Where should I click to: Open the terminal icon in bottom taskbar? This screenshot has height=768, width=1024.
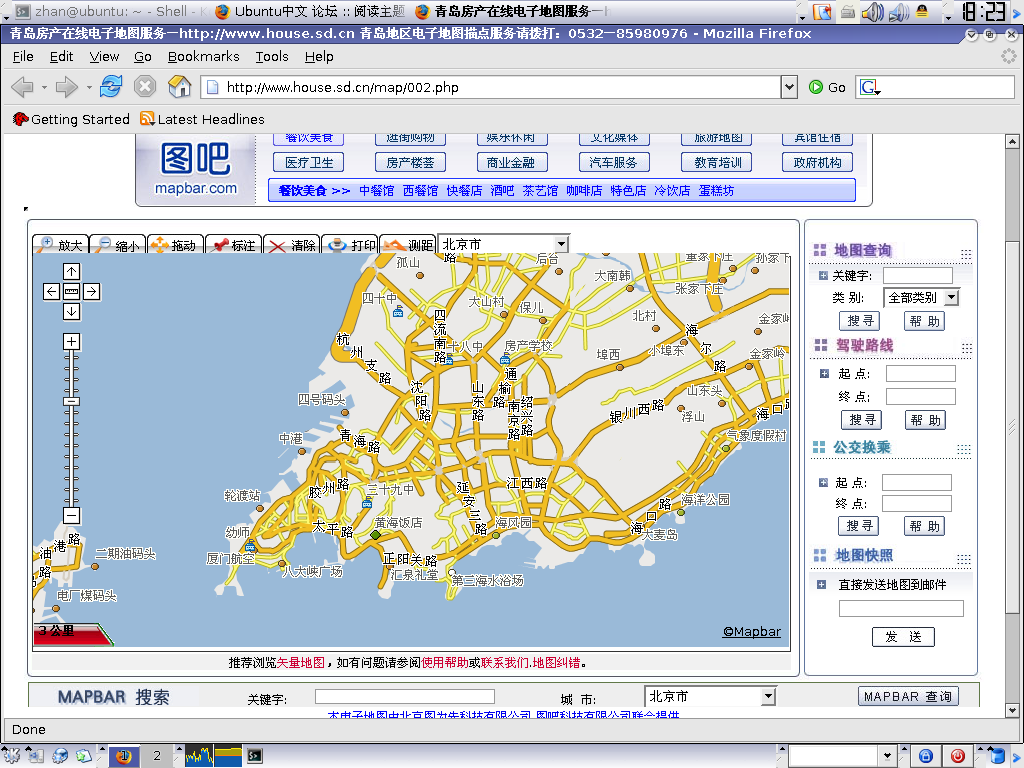click(254, 756)
